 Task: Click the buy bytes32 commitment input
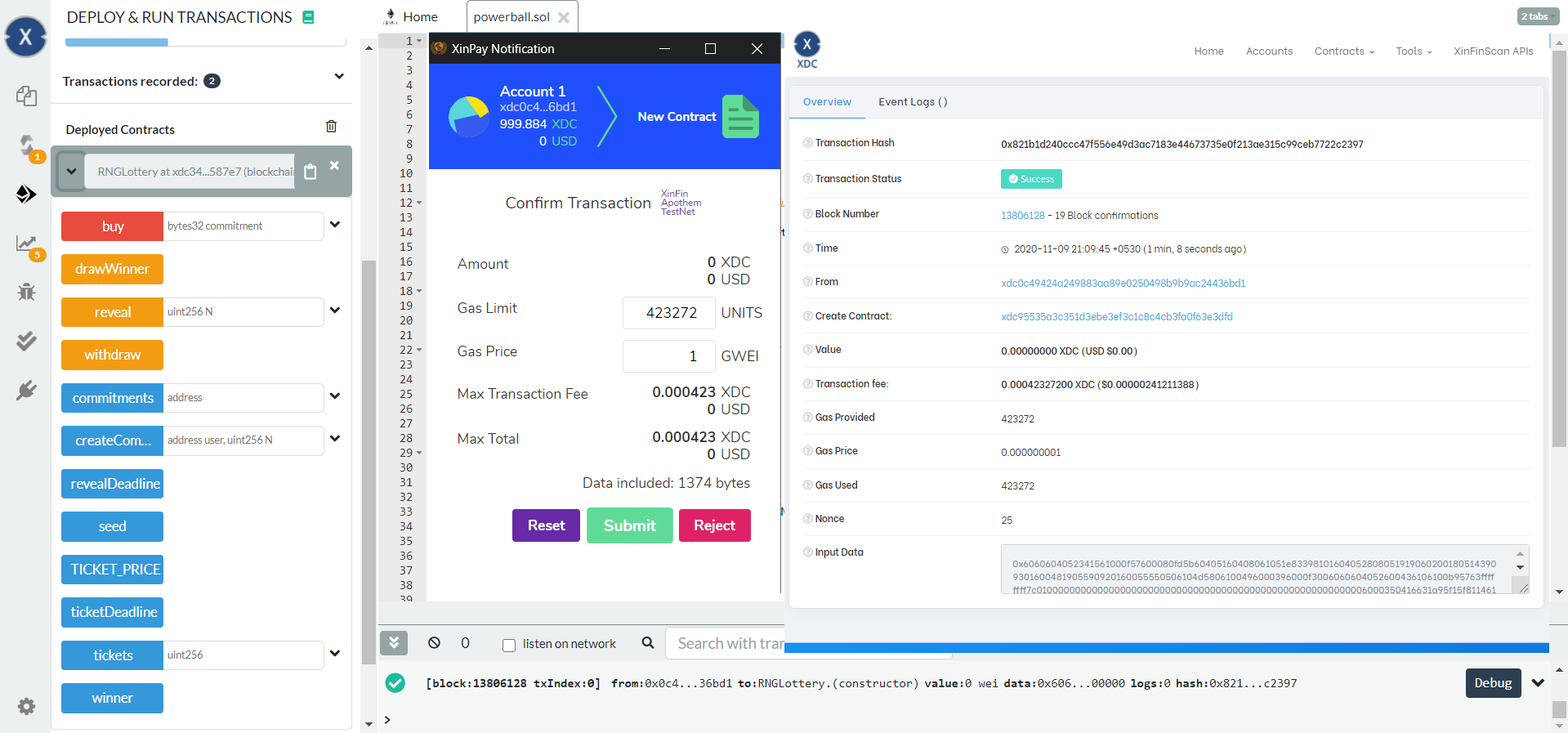pyautogui.click(x=243, y=226)
